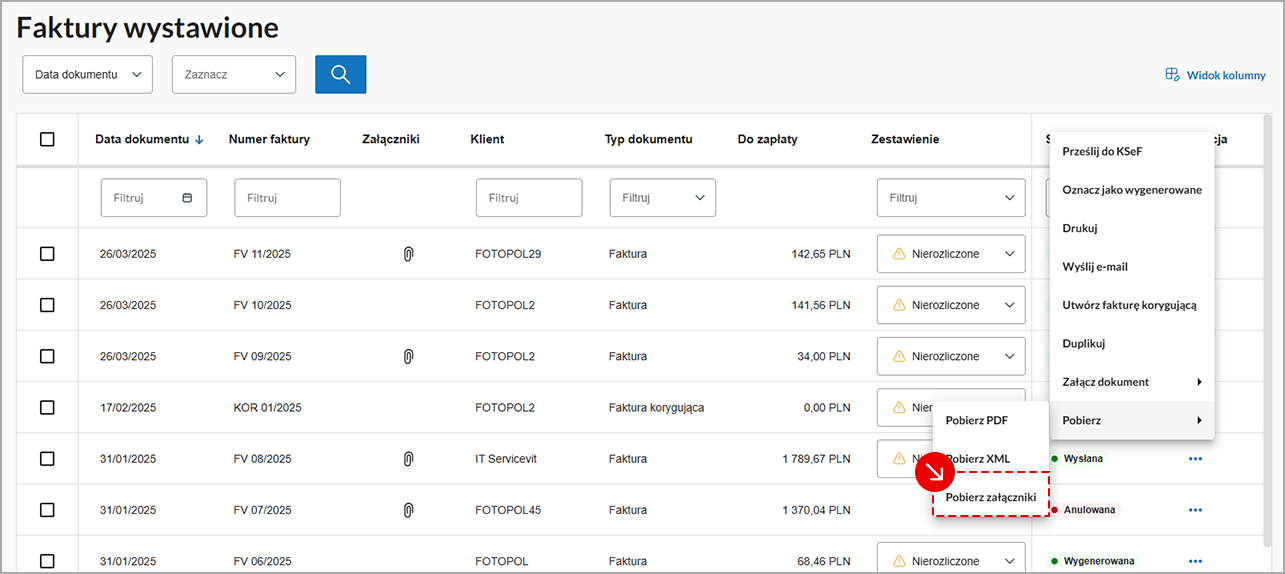The image size is (1285, 574).
Task: Click attachment paperclip for FV 09/2025
Action: tap(408, 356)
